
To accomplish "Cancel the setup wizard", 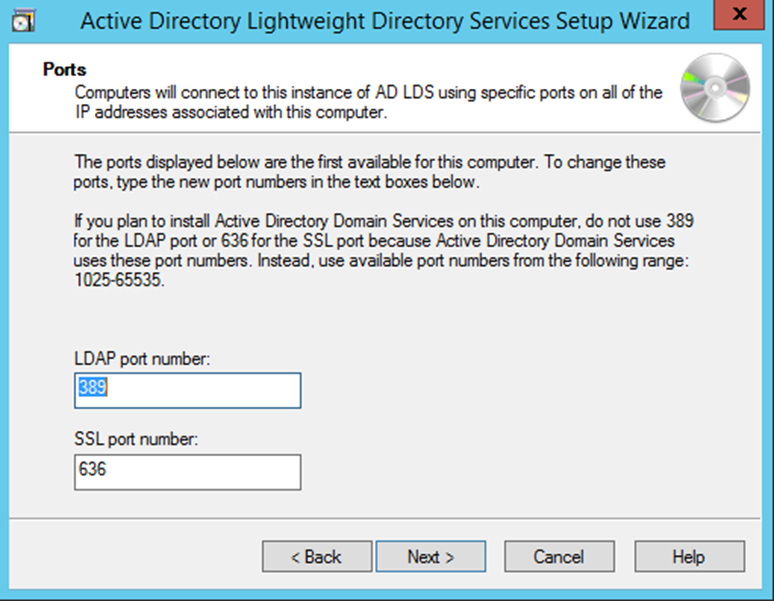I will (x=558, y=557).
